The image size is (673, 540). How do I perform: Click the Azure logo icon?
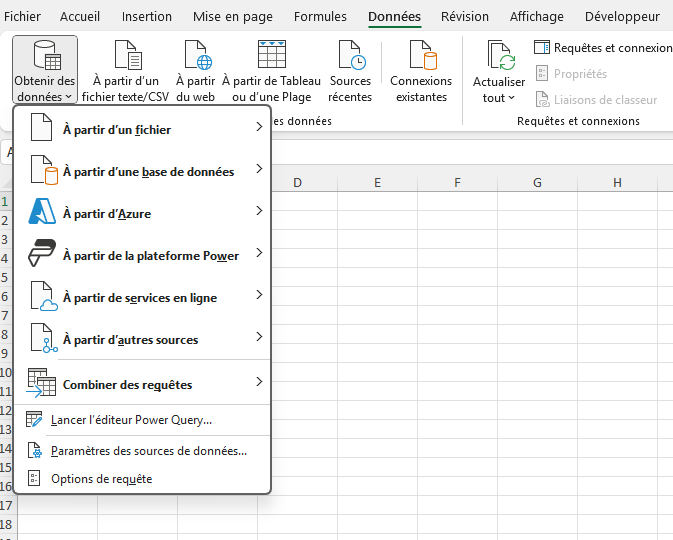click(x=42, y=211)
